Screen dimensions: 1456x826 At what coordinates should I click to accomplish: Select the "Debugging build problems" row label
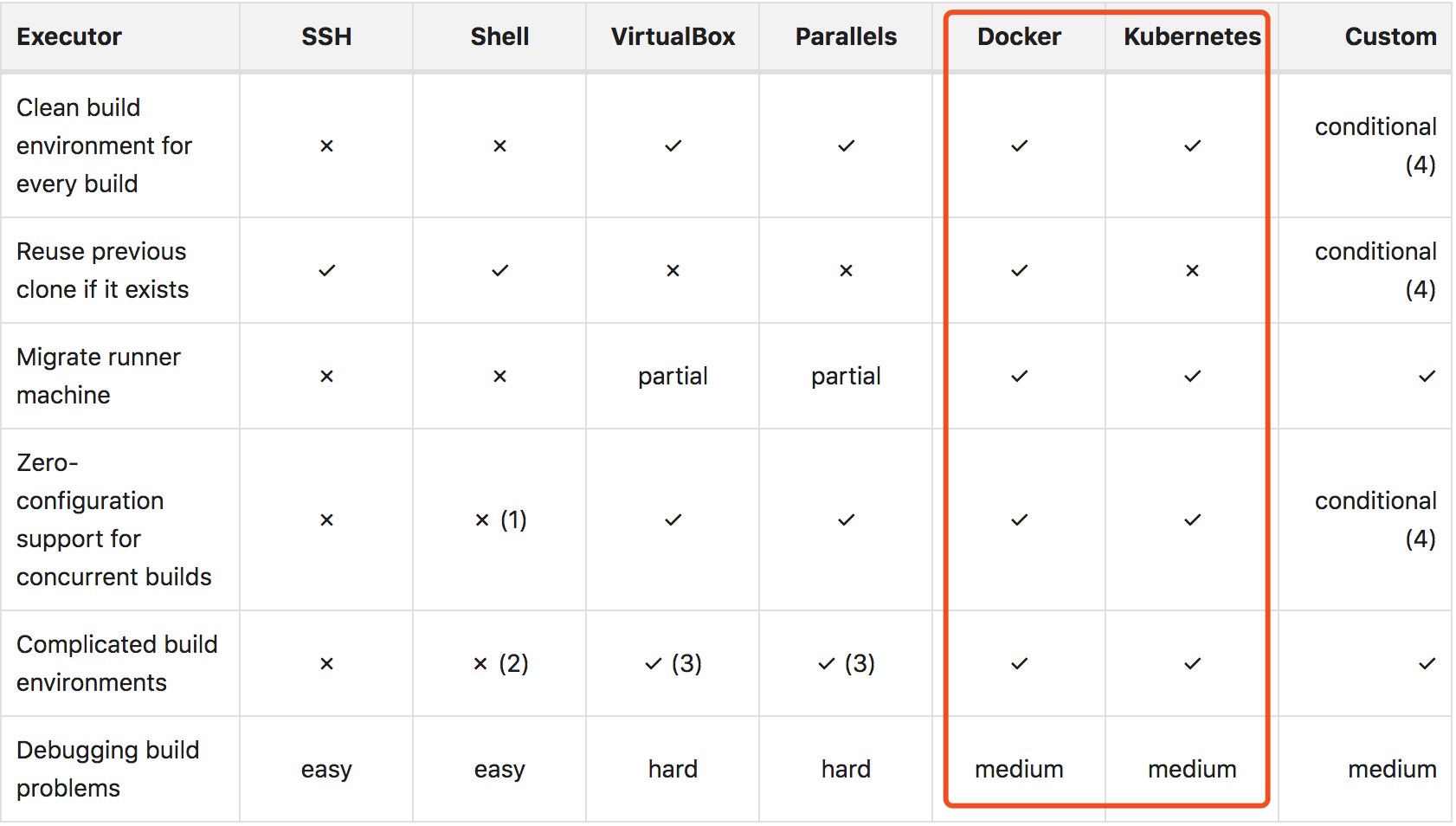click(107, 769)
